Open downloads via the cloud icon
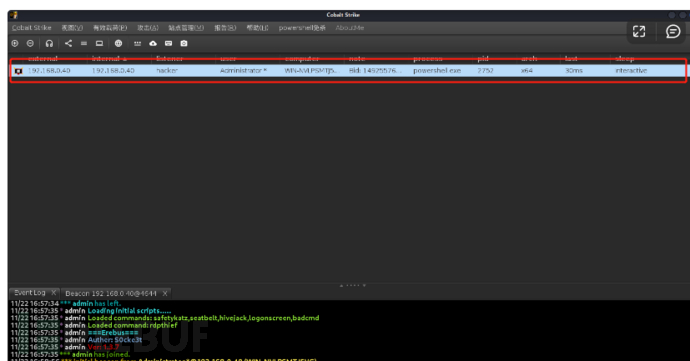690x361 pixels. pyautogui.click(x=153, y=43)
